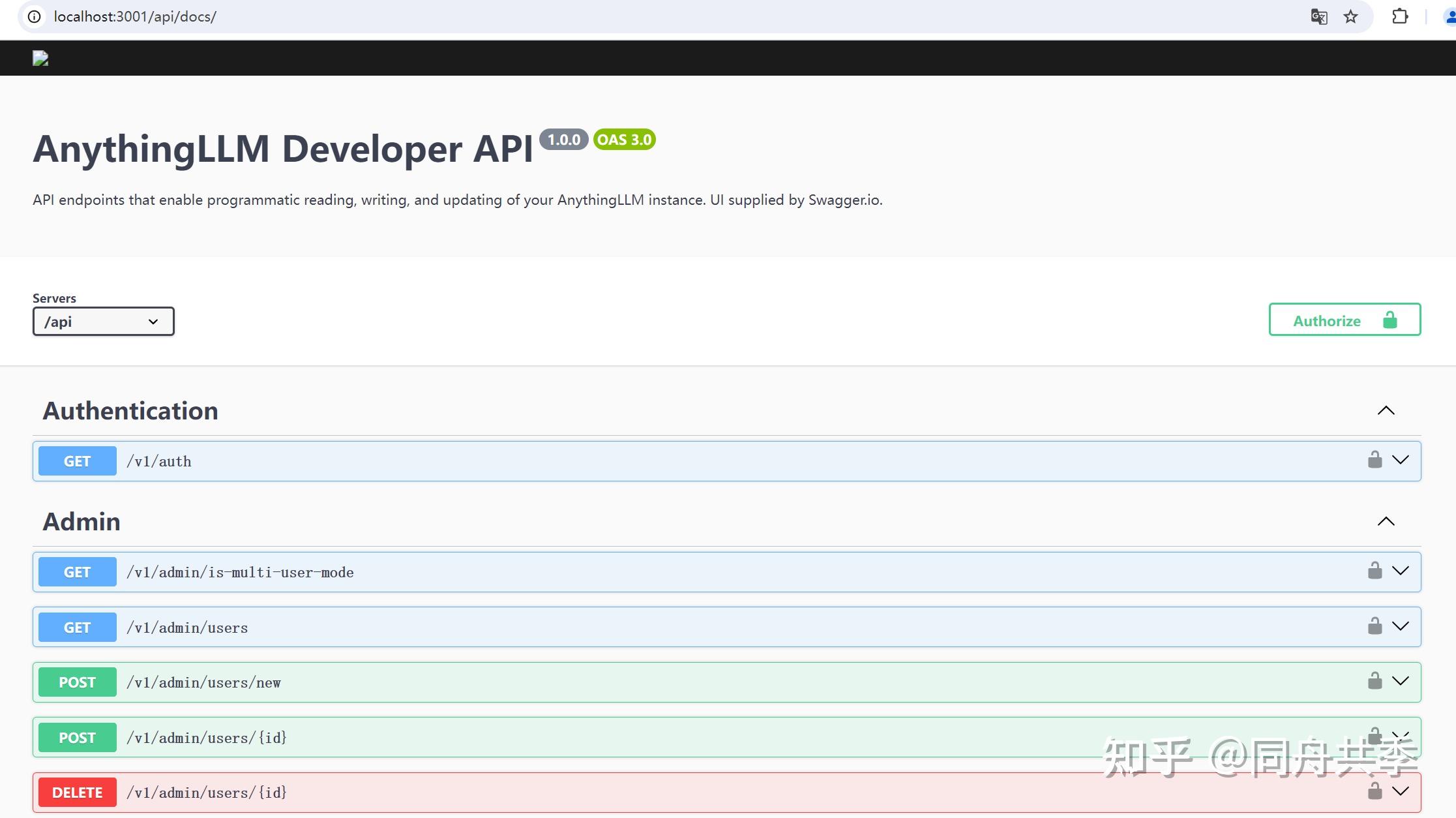The image size is (1456, 818).
Task: View site information icon beside URL
Action: (x=34, y=16)
